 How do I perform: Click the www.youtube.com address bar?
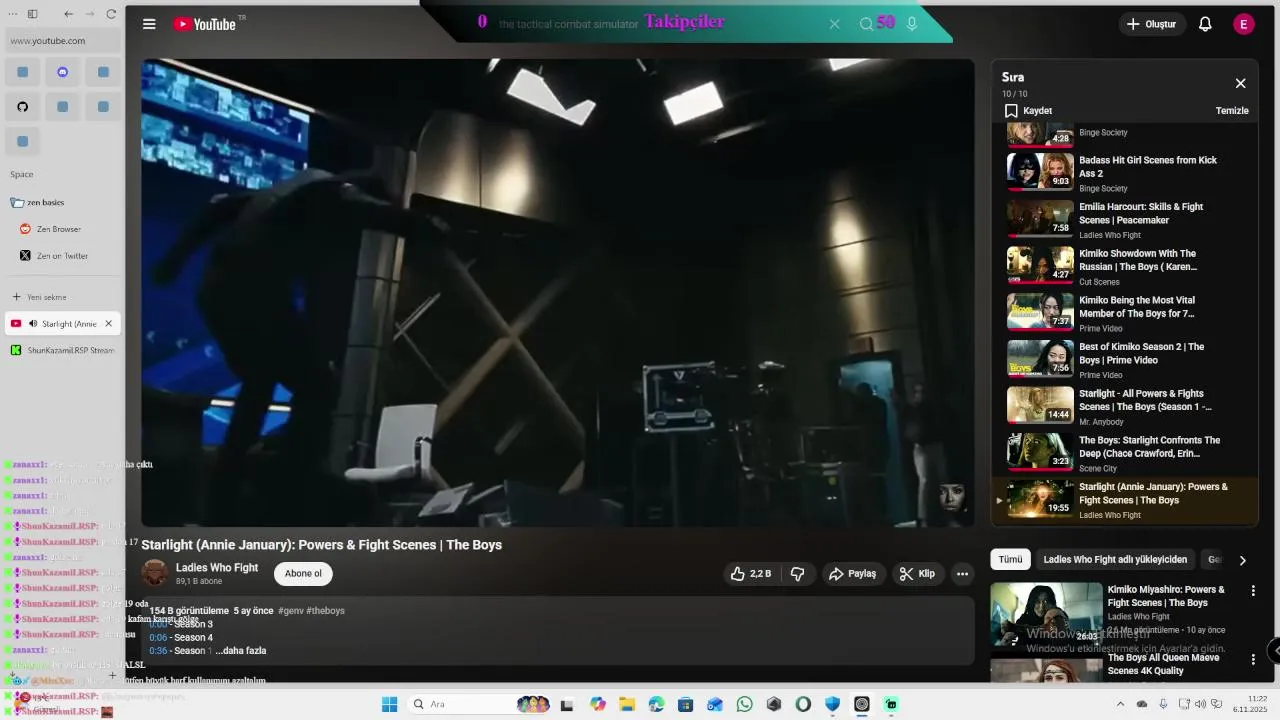coord(64,41)
